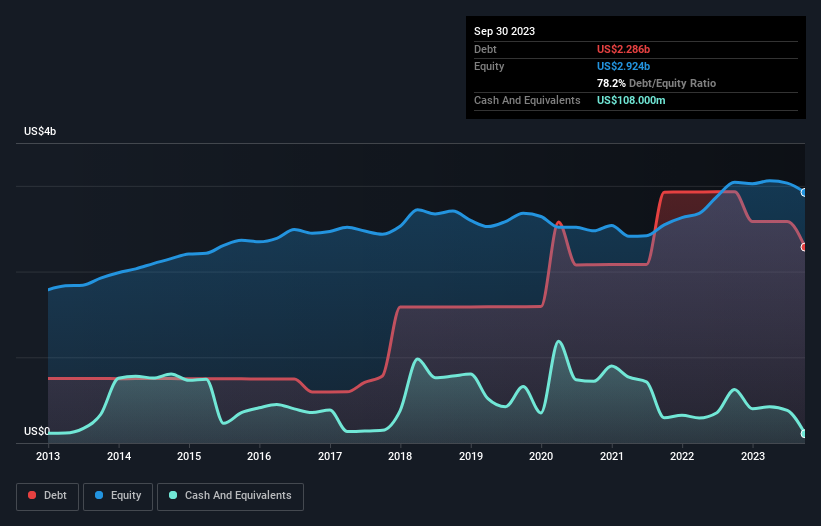Screen dimensions: 821x526
Task: Click the red Debt legend dot
Action: pos(32,495)
